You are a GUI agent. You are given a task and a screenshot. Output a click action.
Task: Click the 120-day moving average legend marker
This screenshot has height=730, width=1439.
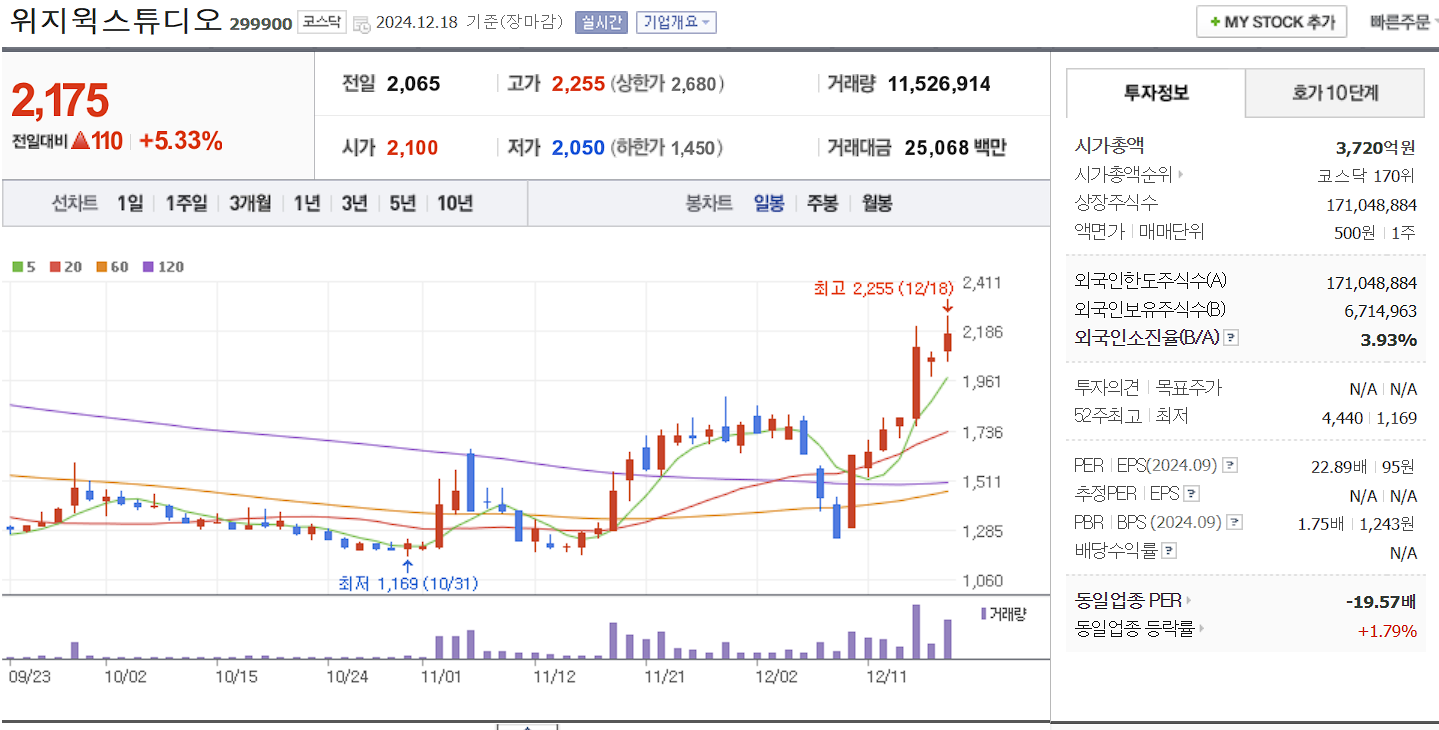(149, 267)
